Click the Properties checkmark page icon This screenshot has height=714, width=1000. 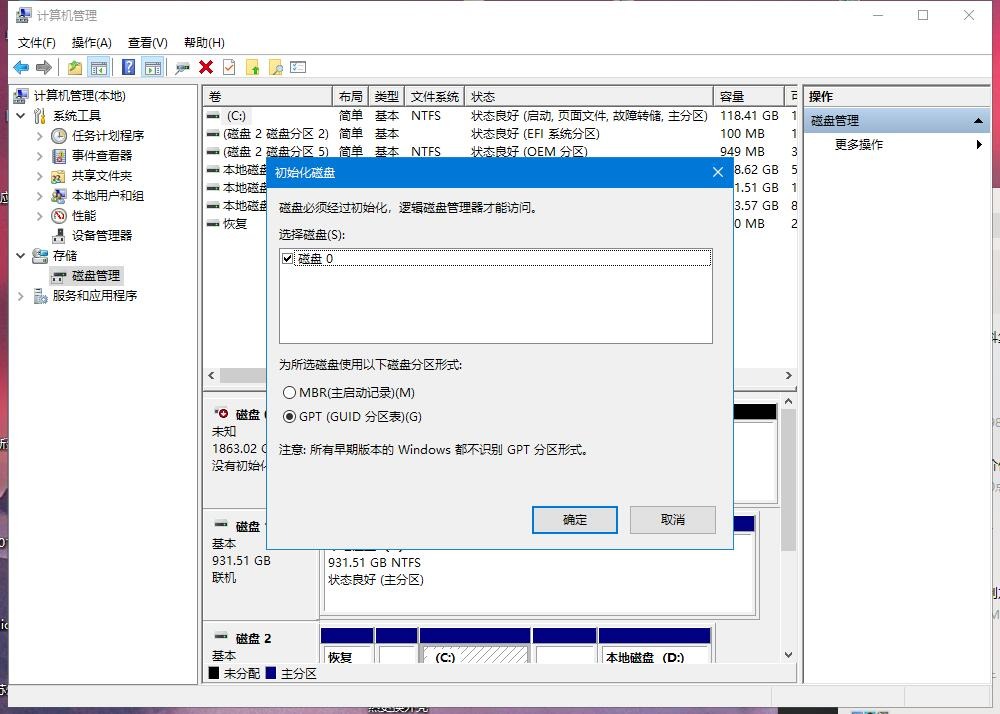(x=229, y=67)
